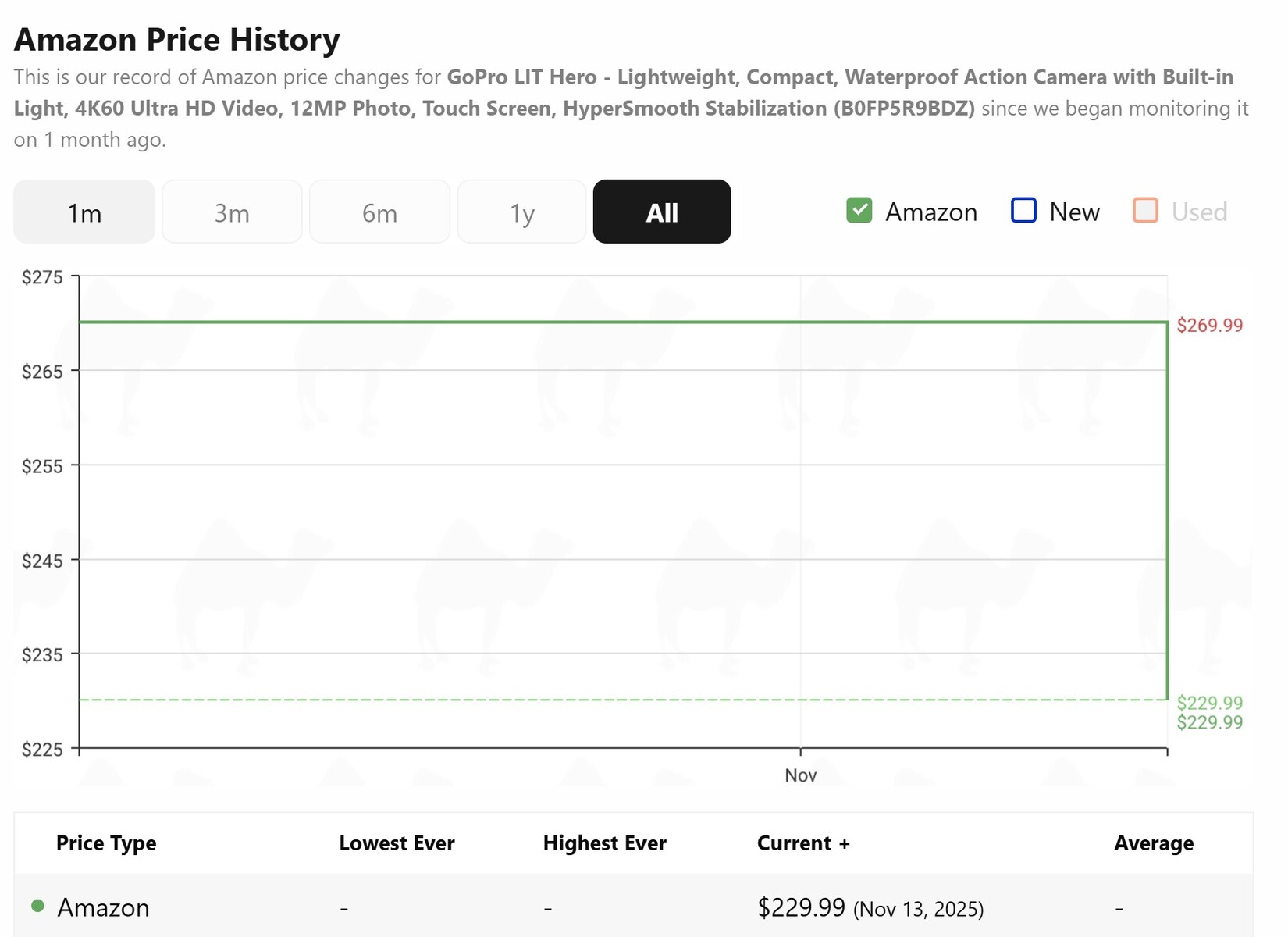Click the Price Type column header
Viewport: 1288px width, 937px height.
point(106,843)
